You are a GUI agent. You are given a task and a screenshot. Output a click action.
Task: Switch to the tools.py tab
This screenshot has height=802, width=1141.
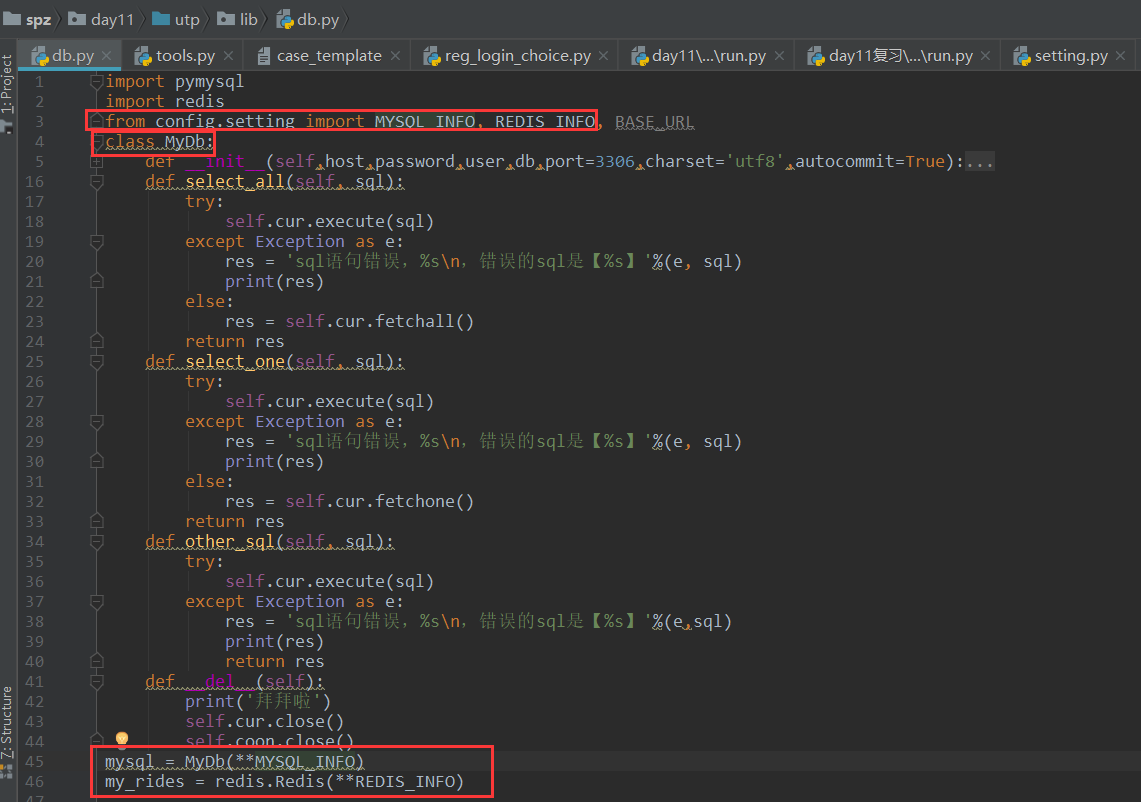pyautogui.click(x=185, y=56)
